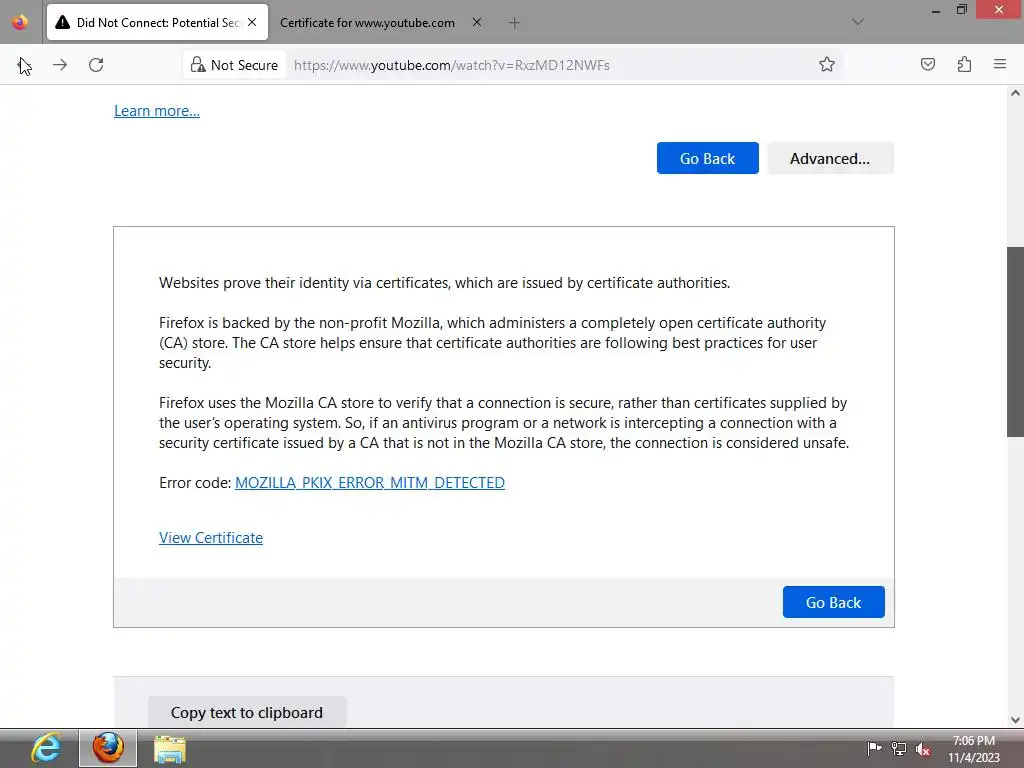Image resolution: width=1024 pixels, height=768 pixels.
Task: Click the muted speaker tray icon
Action: coord(923,749)
